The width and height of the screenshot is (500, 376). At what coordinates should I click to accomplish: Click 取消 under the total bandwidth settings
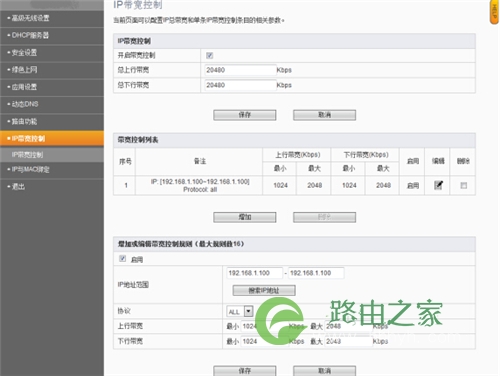click(x=324, y=115)
